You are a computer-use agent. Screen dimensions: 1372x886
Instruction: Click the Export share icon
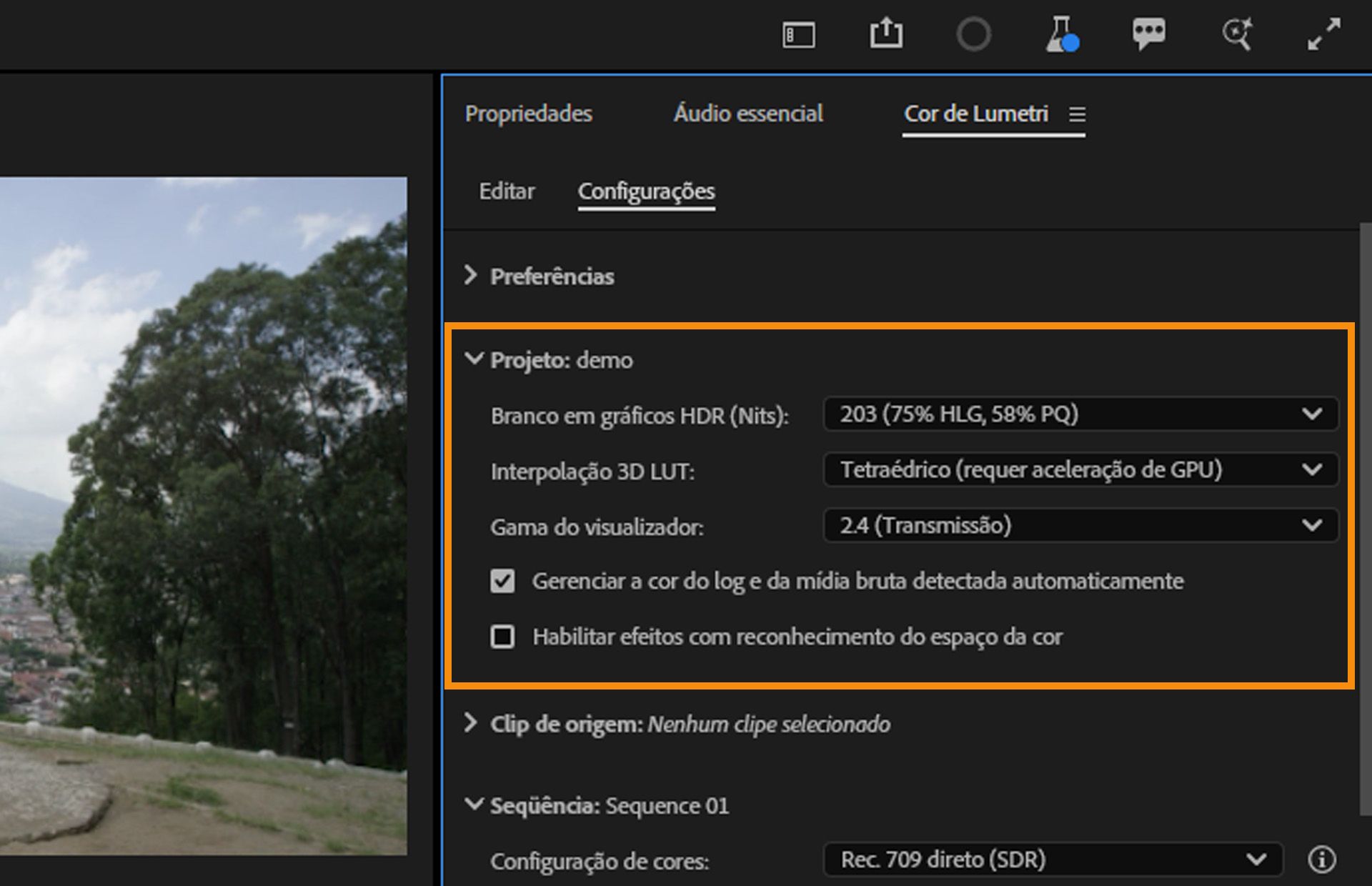[887, 32]
